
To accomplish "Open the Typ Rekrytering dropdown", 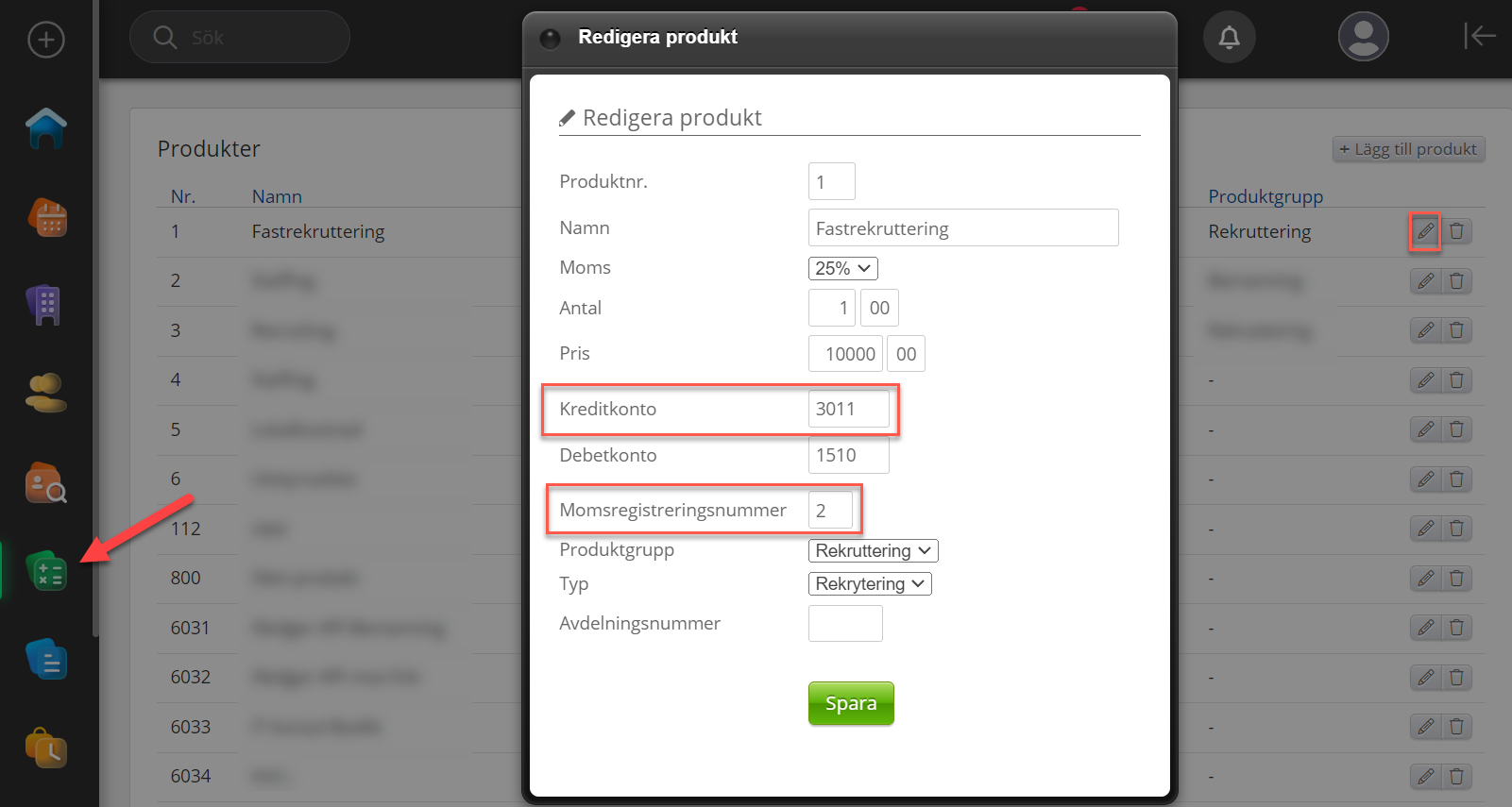I will [870, 584].
